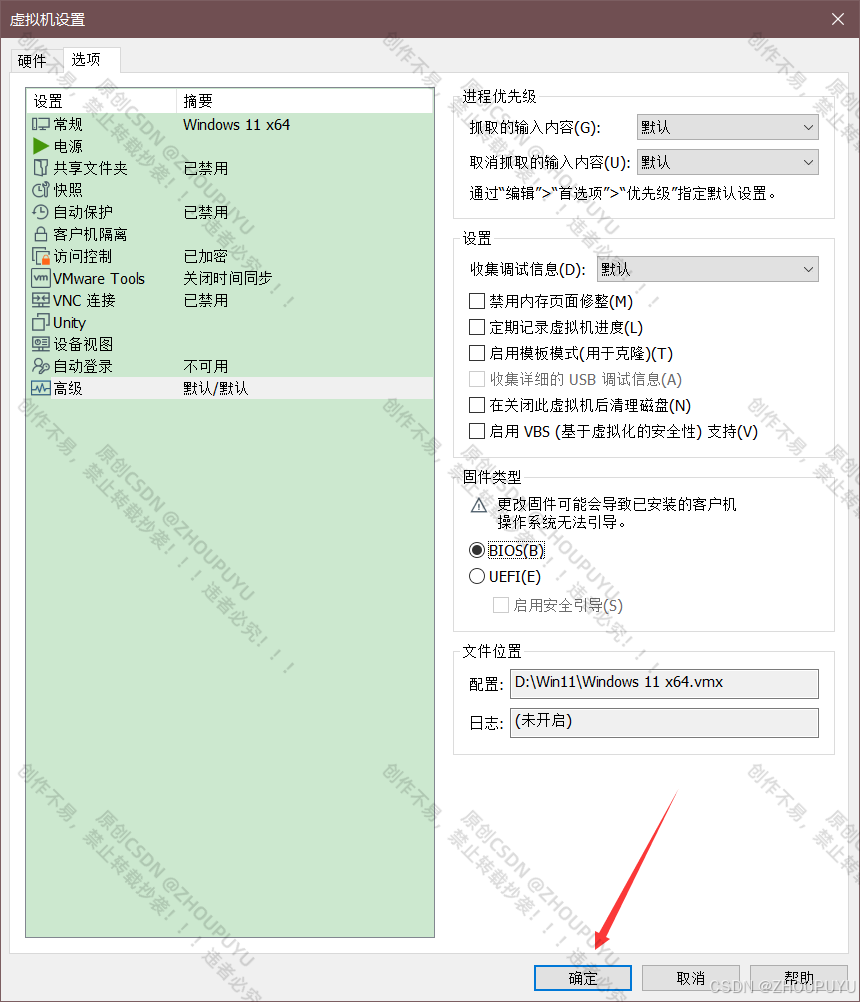
Task: Check 收集详细的 USB 调试信息(A)
Action: pyautogui.click(x=477, y=380)
